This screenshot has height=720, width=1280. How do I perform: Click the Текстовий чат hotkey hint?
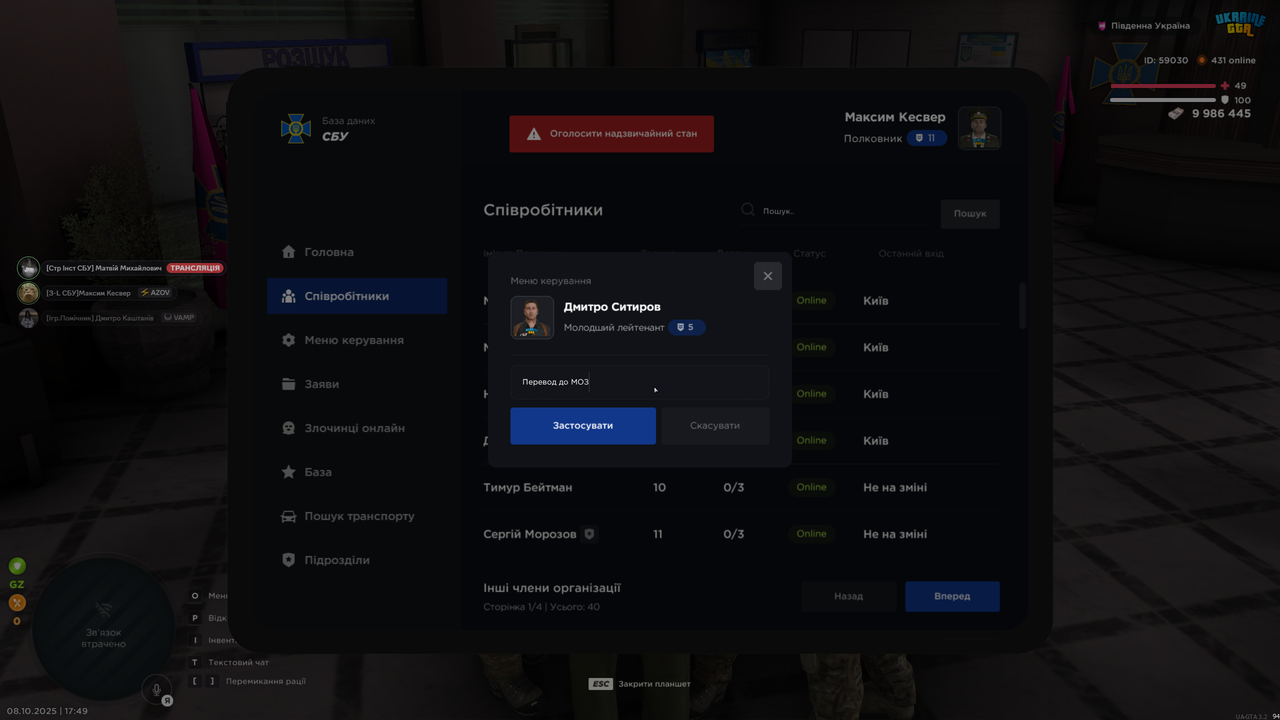pyautogui.click(x=229, y=662)
